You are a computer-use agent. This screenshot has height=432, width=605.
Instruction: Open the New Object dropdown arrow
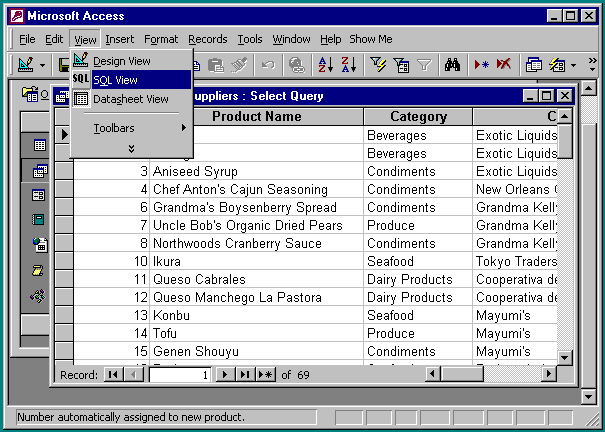[x=573, y=65]
